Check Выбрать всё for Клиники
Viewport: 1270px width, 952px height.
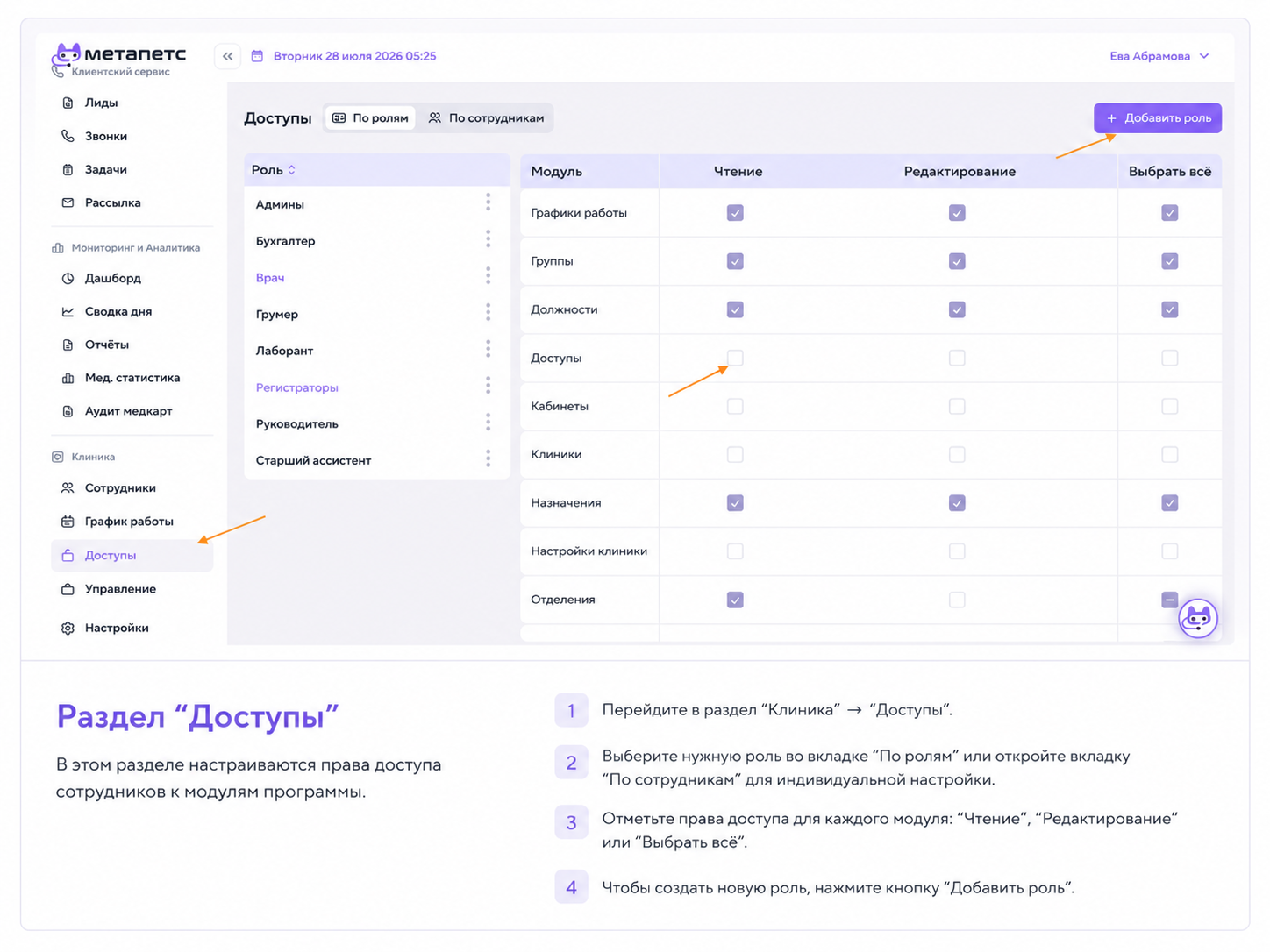click(1170, 454)
